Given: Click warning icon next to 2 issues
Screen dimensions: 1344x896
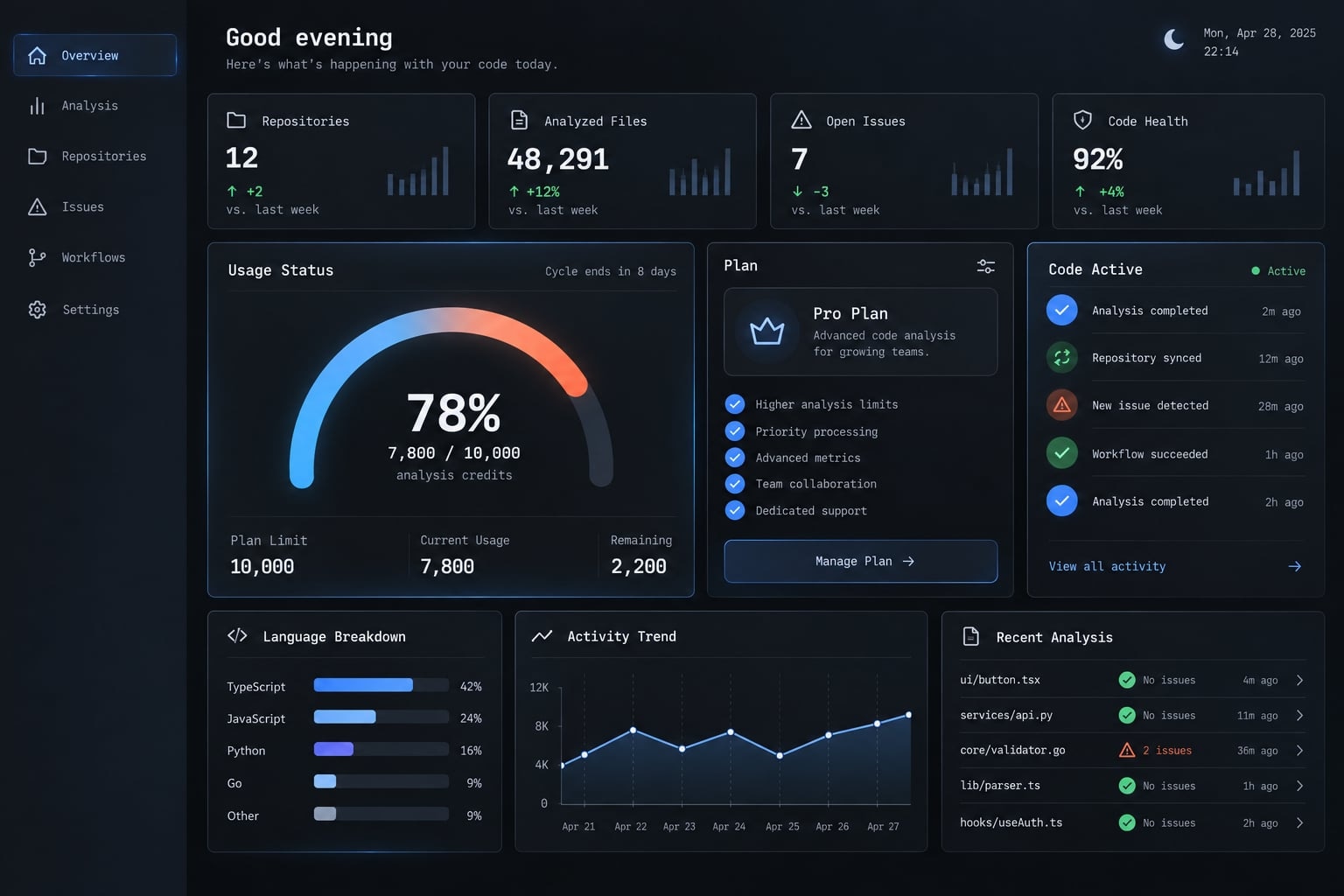Looking at the screenshot, I should (x=1127, y=750).
